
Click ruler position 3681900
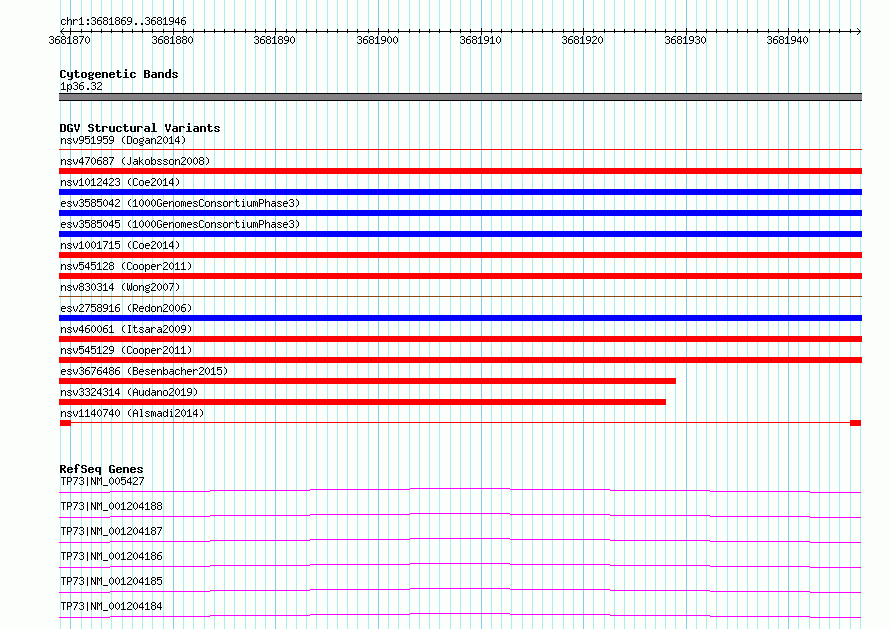377,40
